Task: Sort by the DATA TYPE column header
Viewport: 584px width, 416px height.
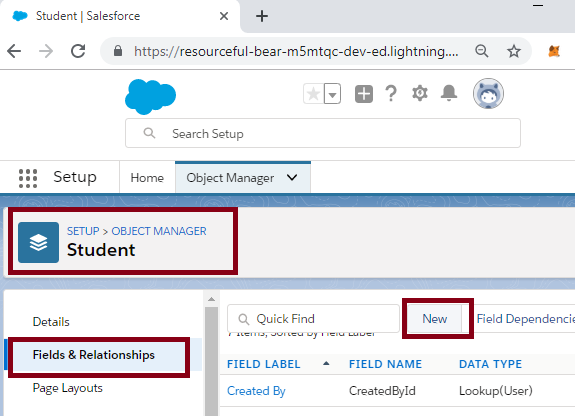Action: pos(491,364)
